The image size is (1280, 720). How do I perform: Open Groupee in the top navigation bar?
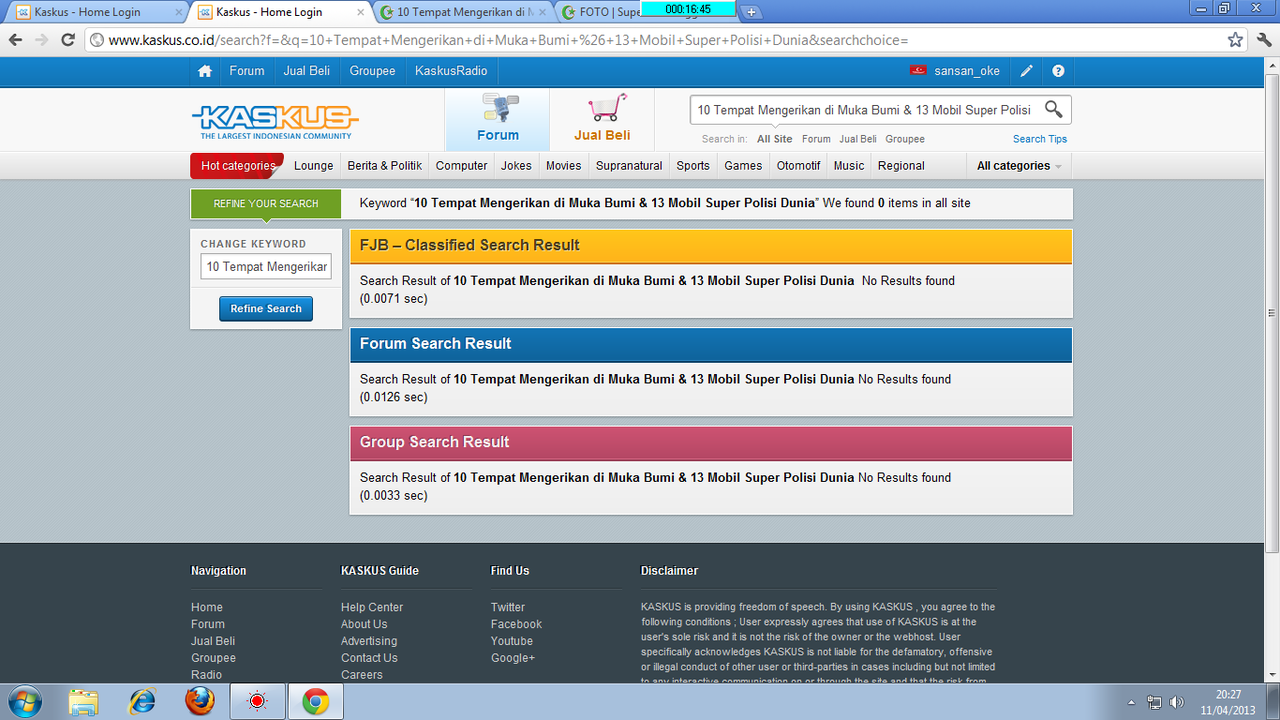372,71
